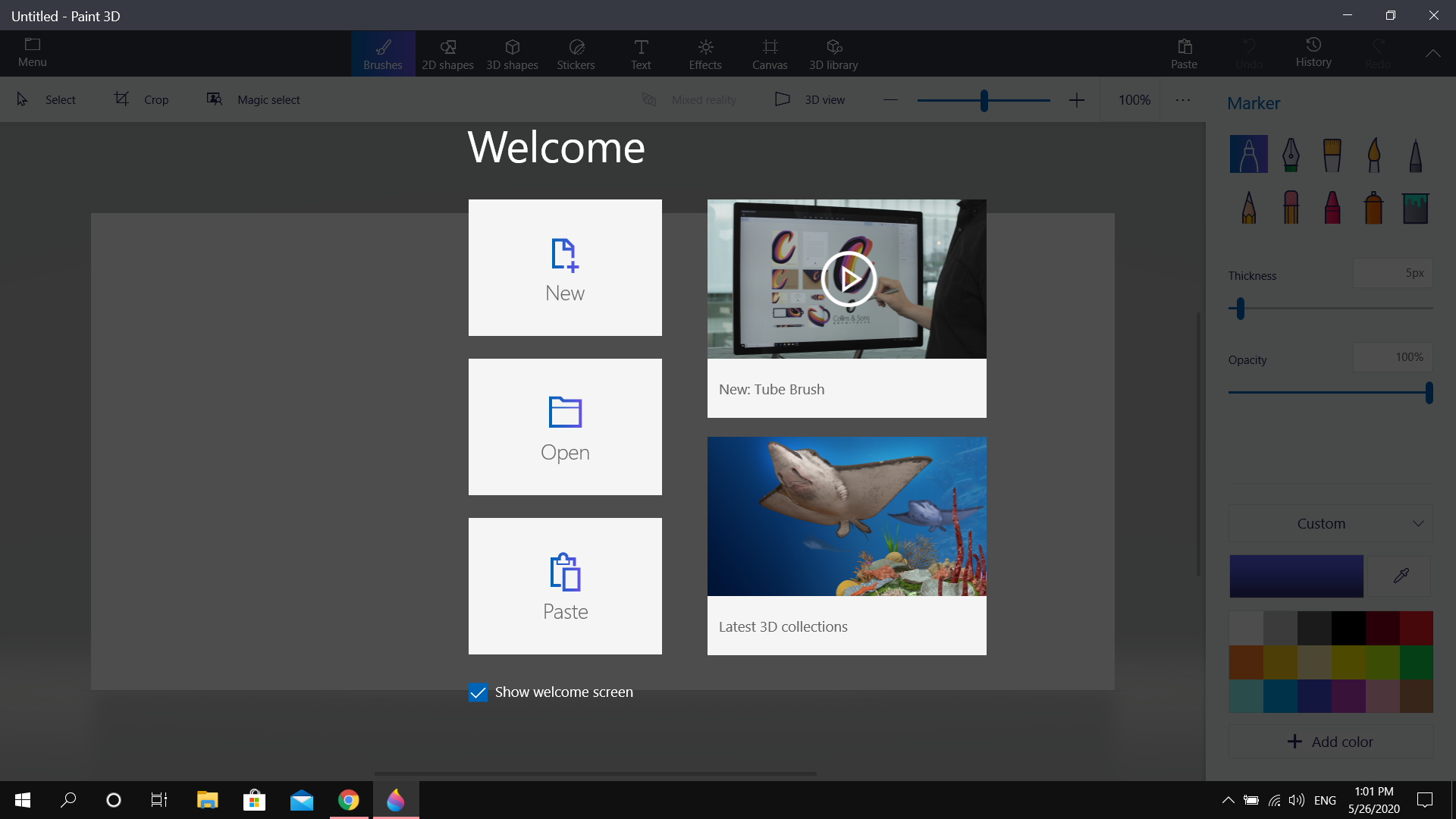
Task: Select the Spray can brush
Action: (1373, 206)
